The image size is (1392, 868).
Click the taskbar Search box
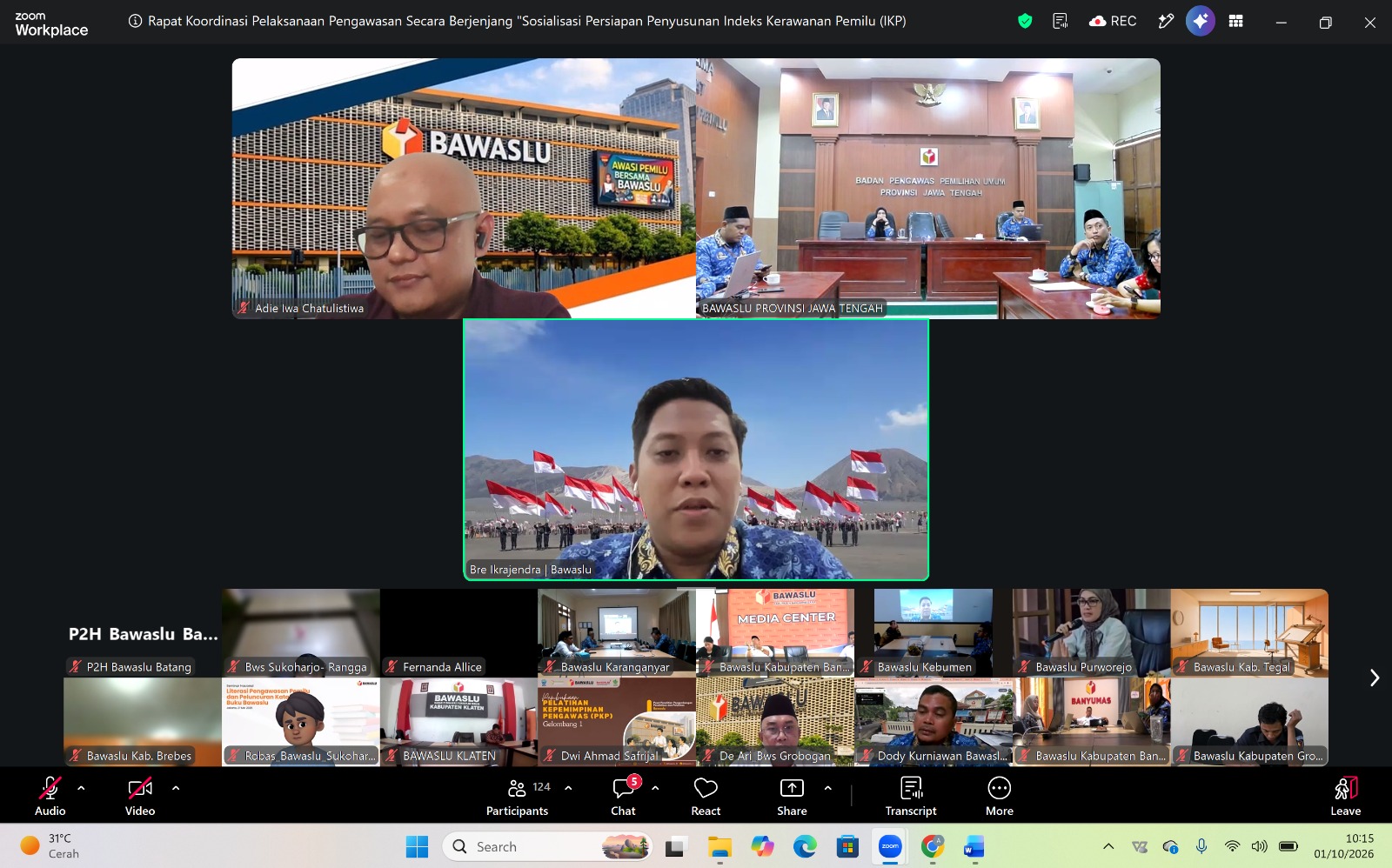pos(547,846)
